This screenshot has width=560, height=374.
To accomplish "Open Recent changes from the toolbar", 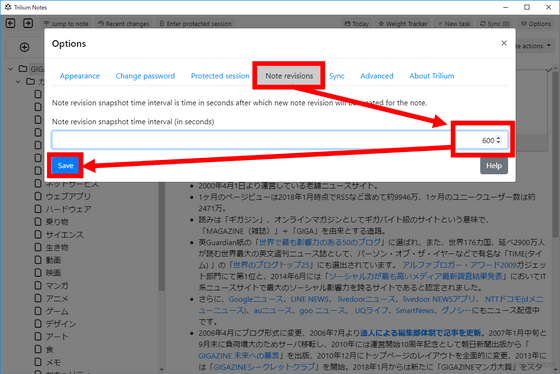I will coord(124,24).
